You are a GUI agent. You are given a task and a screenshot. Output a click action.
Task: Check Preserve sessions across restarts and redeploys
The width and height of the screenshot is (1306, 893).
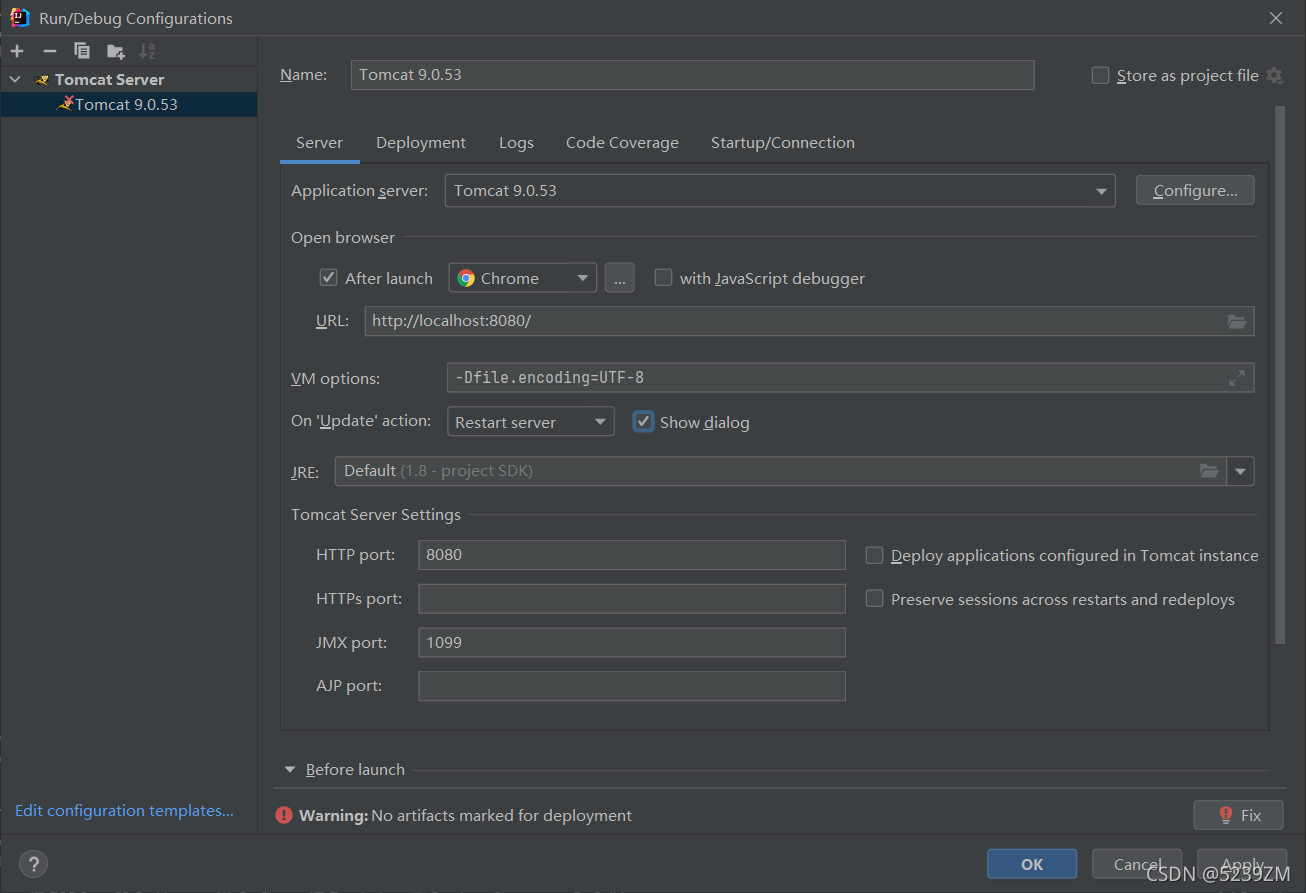[875, 599]
